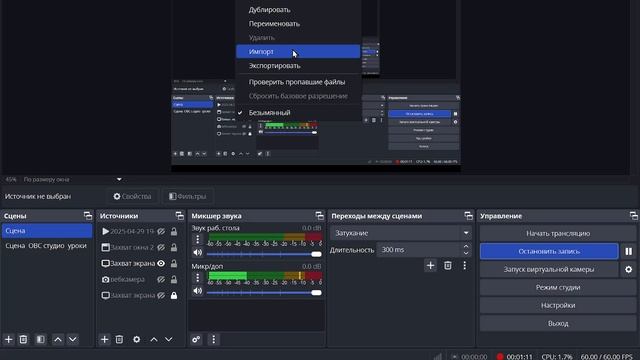
Task: Show the bottom Захват экрана source
Action: [161, 295]
